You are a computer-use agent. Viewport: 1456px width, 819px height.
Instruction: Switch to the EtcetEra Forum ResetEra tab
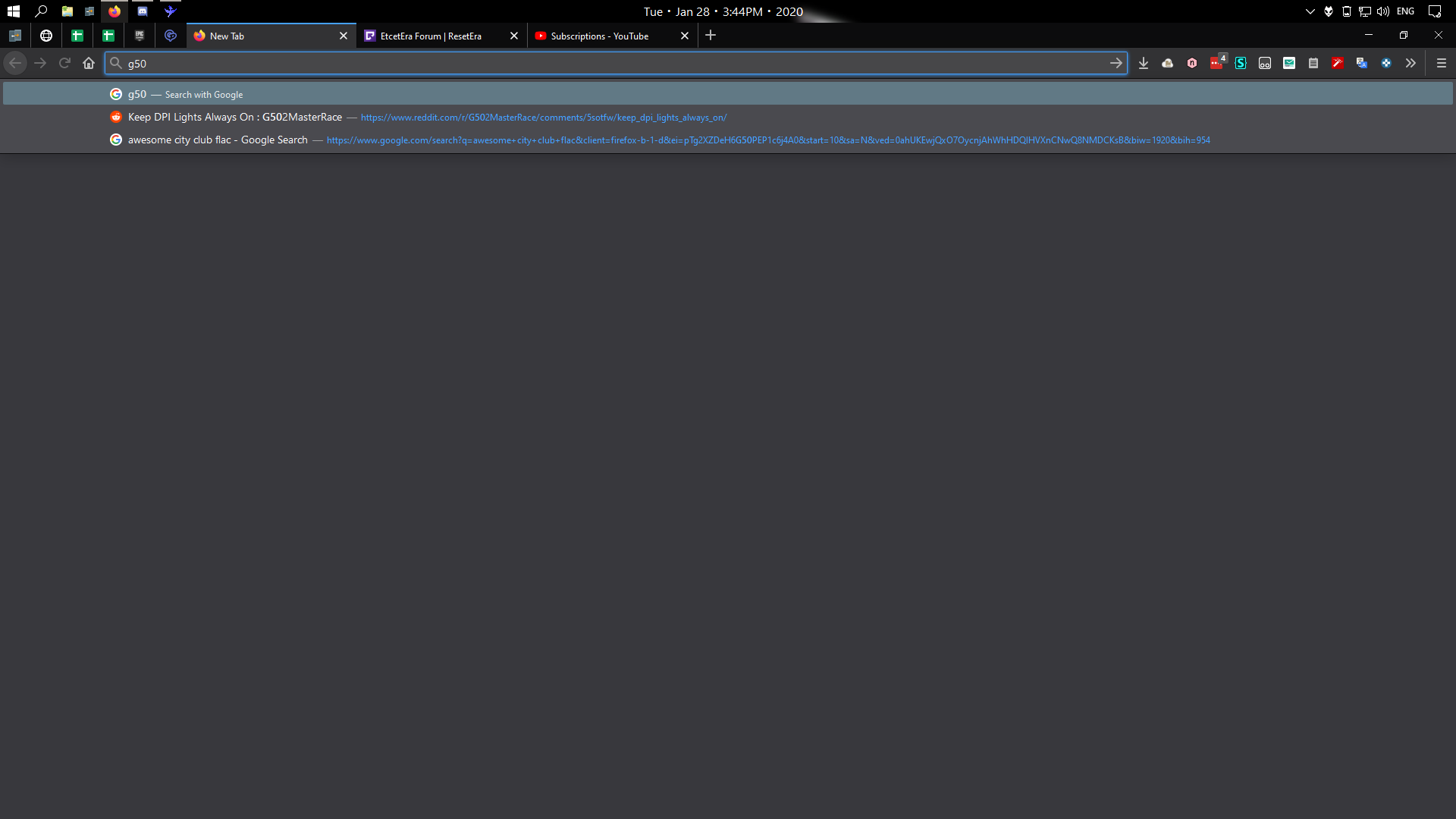(431, 36)
